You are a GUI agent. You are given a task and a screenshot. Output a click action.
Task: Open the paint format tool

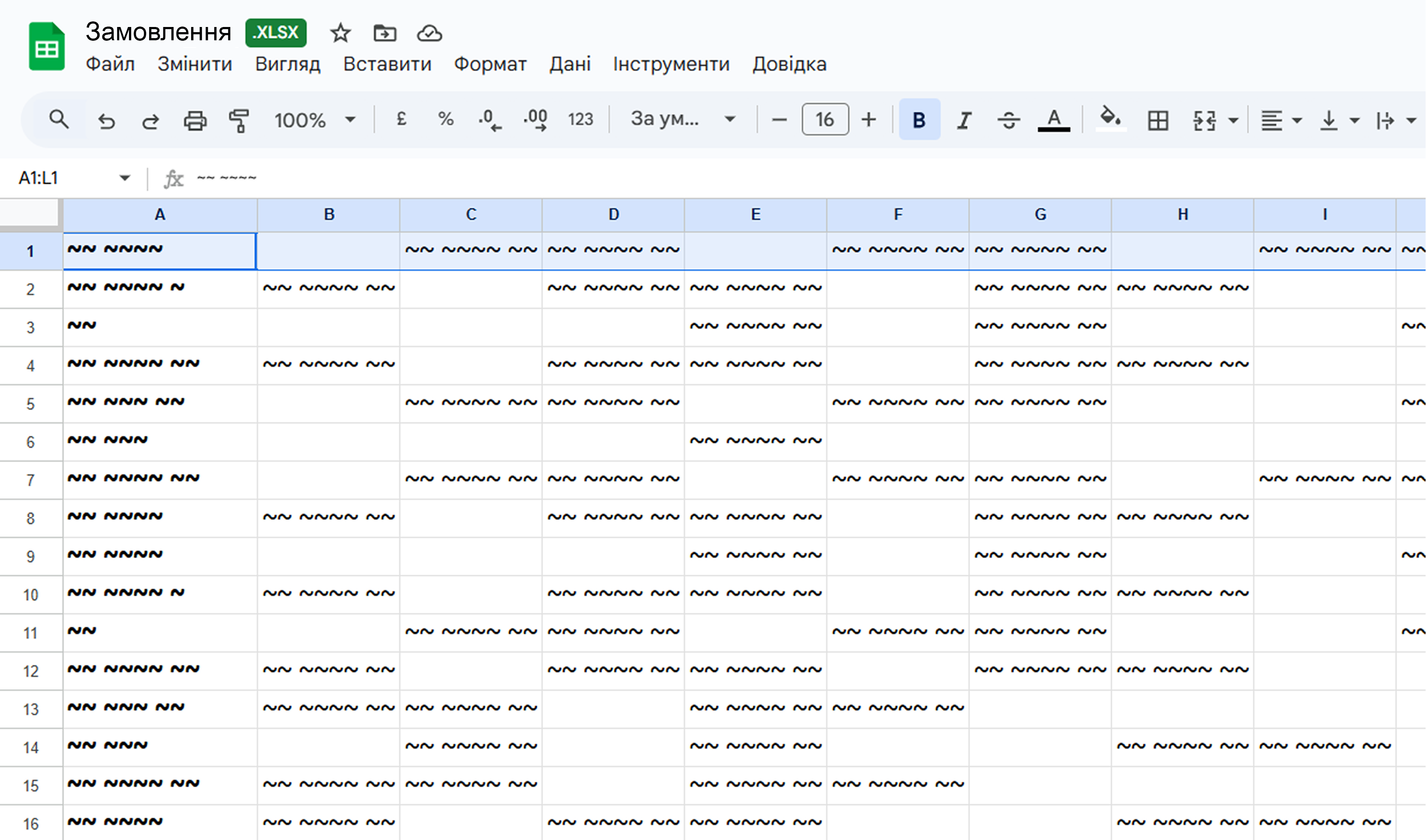tap(239, 120)
